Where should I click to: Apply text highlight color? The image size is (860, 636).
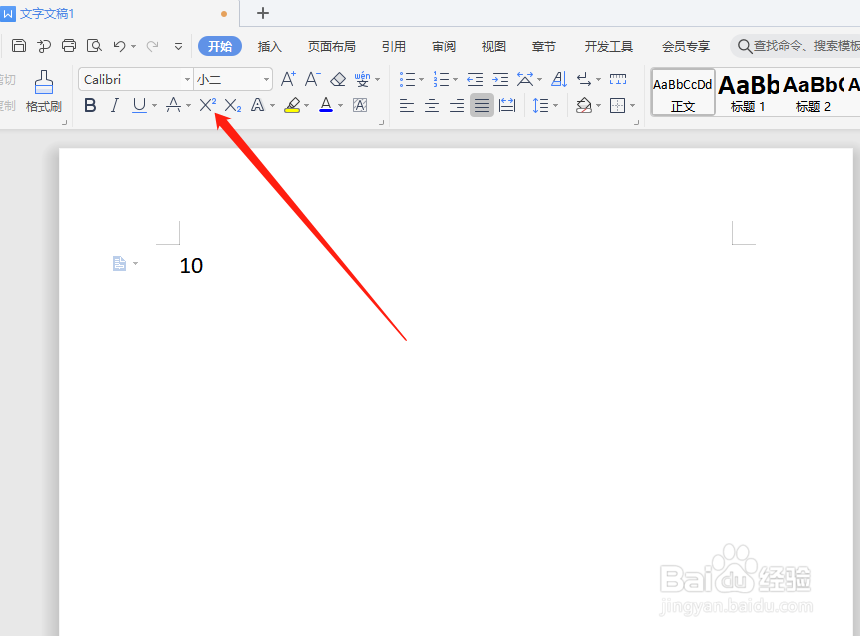291,105
